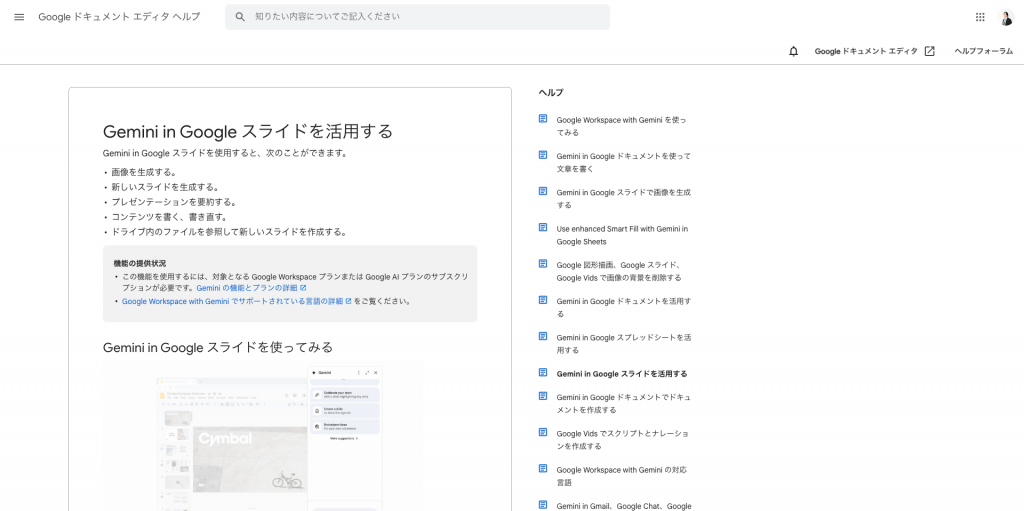Open the Google apps grid
The height and width of the screenshot is (511, 1024).
pos(980,17)
